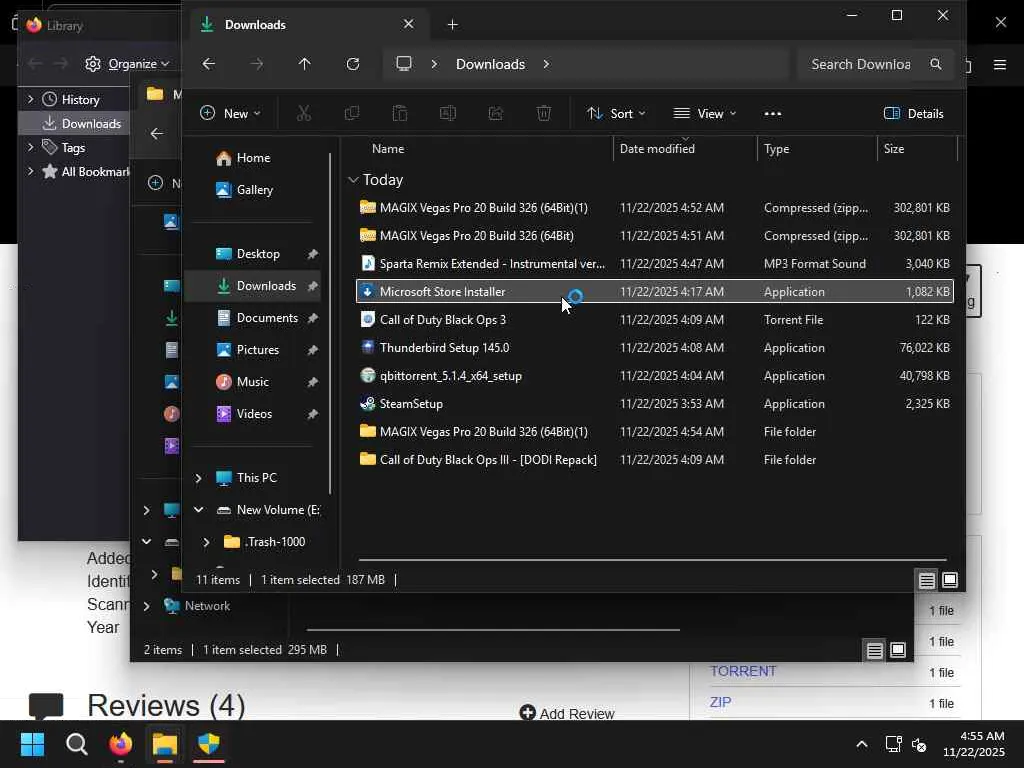Sort by Type column header
The width and height of the screenshot is (1024, 768).
(776, 149)
